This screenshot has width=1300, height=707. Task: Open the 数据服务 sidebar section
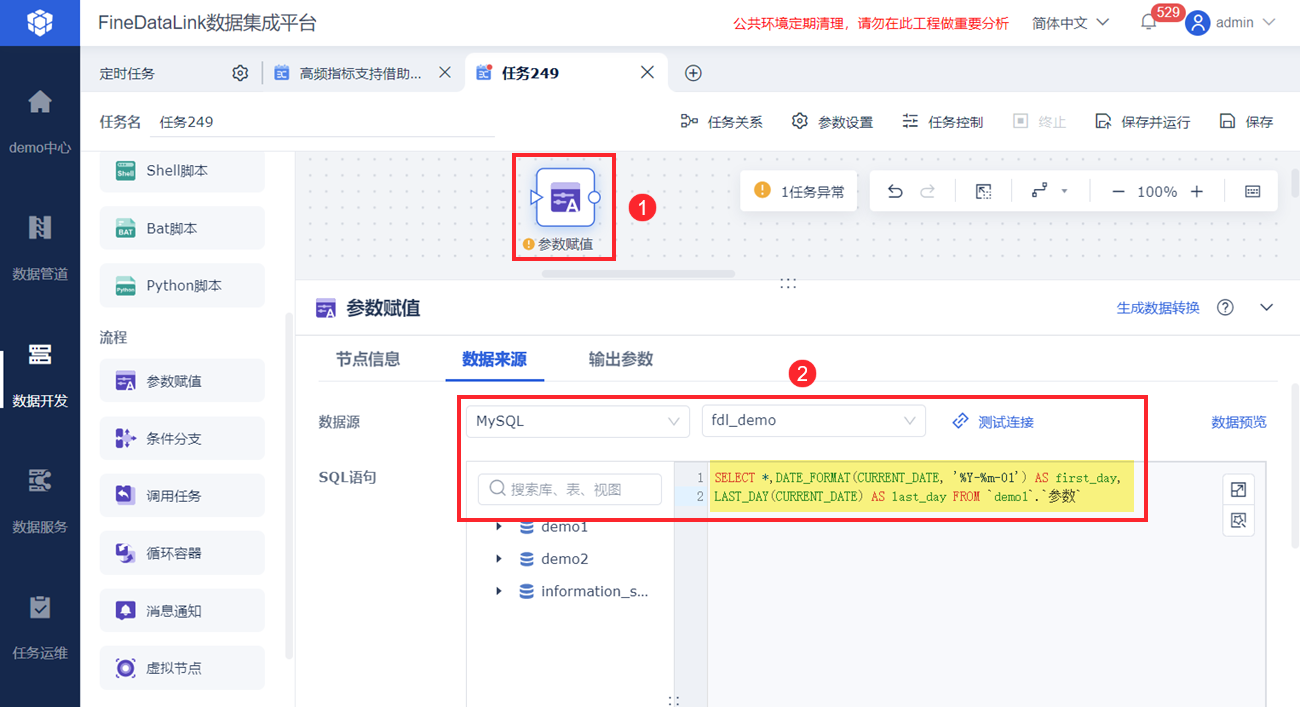point(40,500)
